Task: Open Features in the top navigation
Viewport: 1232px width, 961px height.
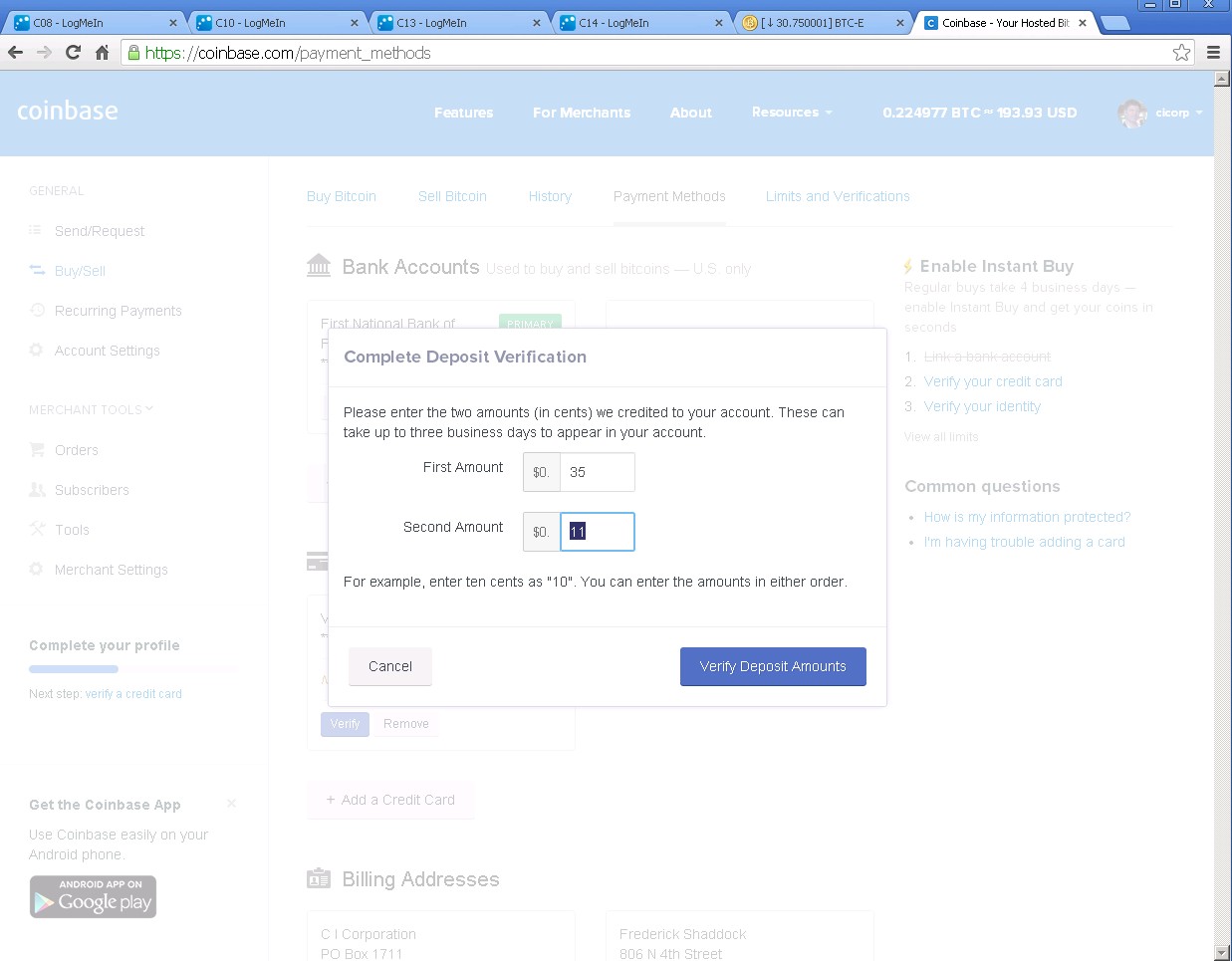Action: click(463, 113)
